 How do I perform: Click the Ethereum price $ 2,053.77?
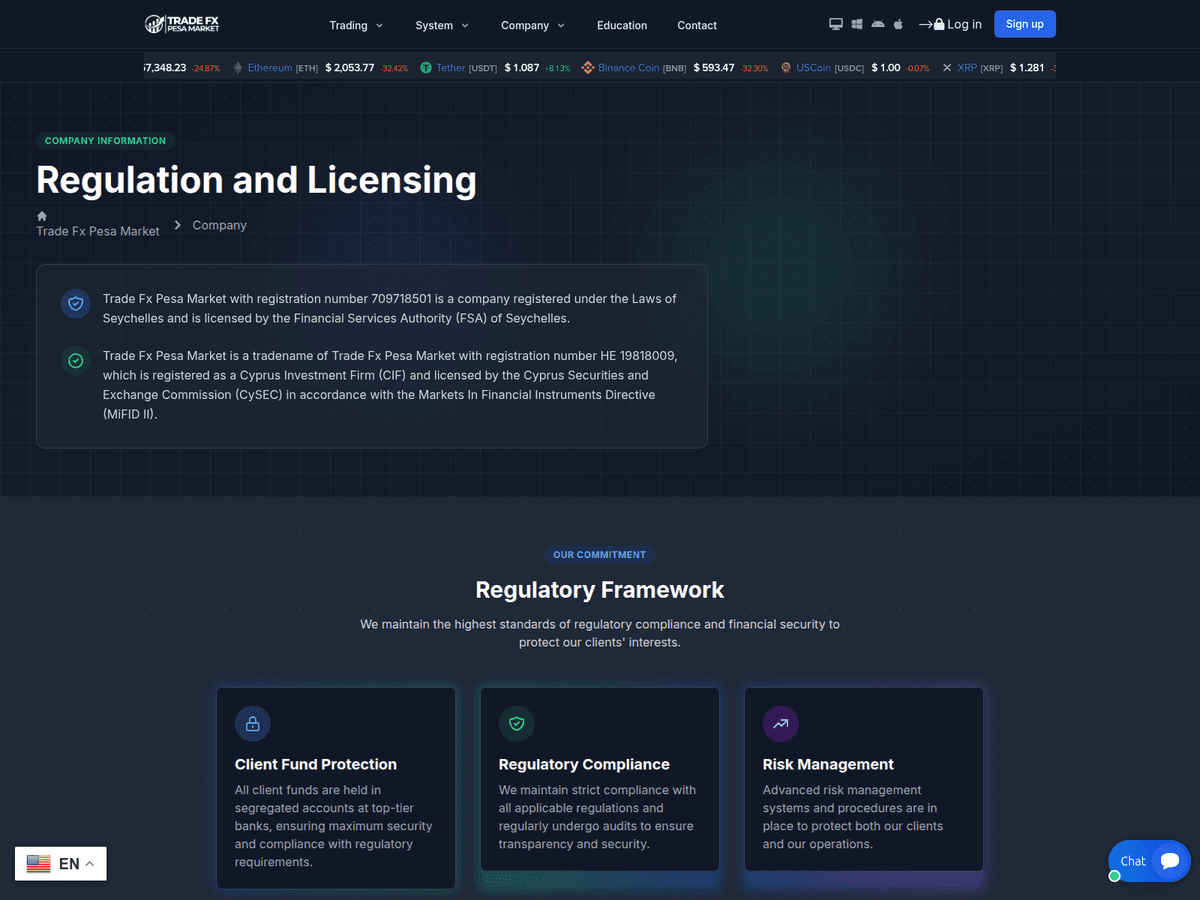[x=350, y=68]
